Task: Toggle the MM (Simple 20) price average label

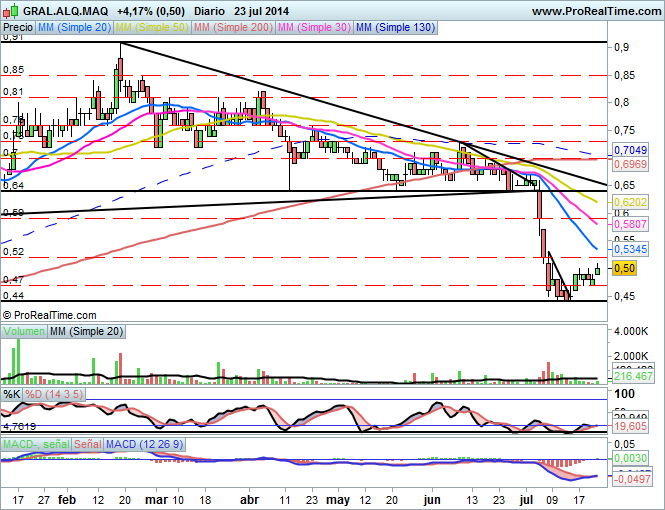Action: click(x=75, y=28)
